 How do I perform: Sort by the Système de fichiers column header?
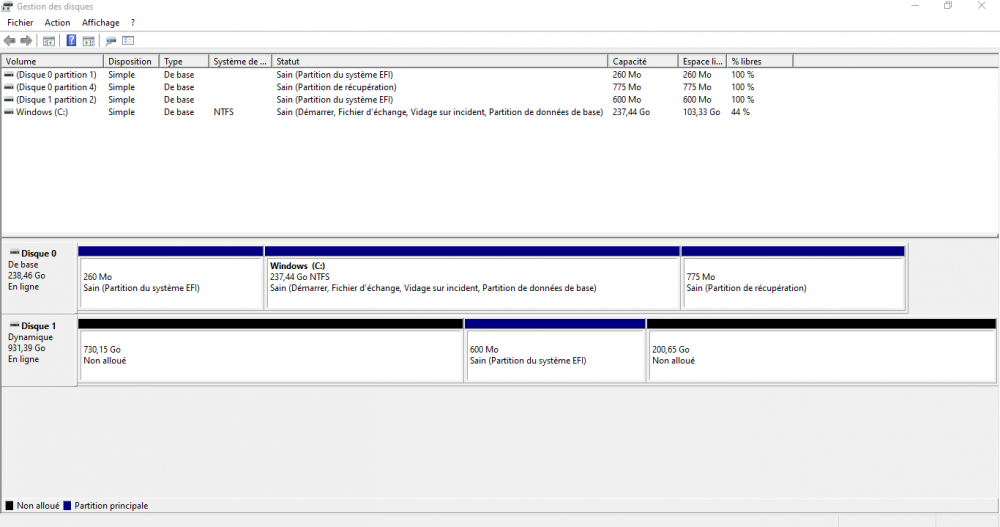coord(240,61)
